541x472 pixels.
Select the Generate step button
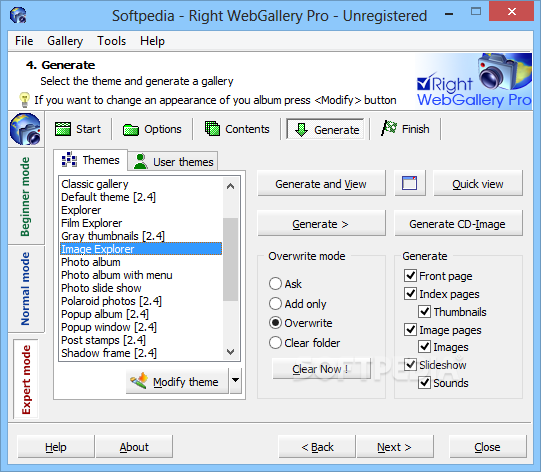pos(325,129)
